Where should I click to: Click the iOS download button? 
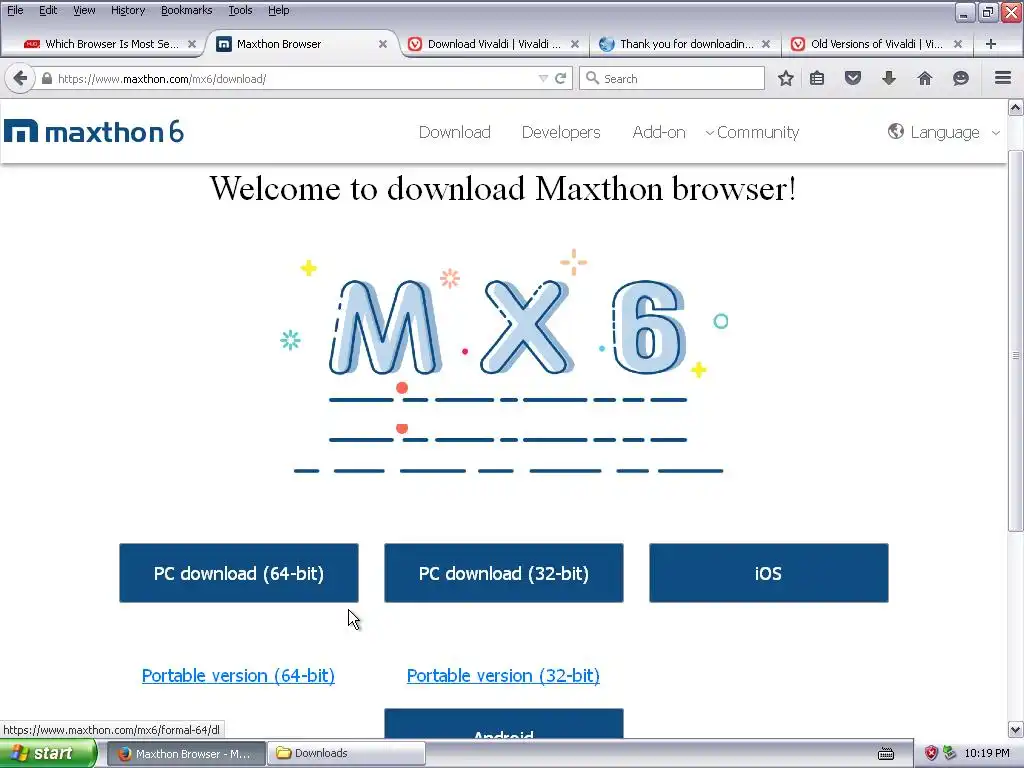[769, 573]
